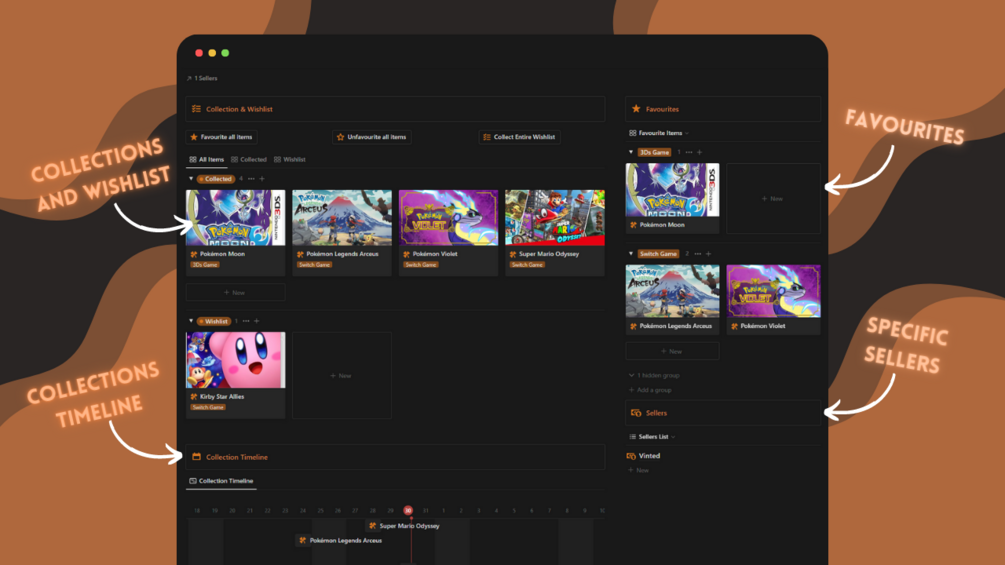
Task: Open the Pokémon Moon cover in Collected
Action: (235, 218)
